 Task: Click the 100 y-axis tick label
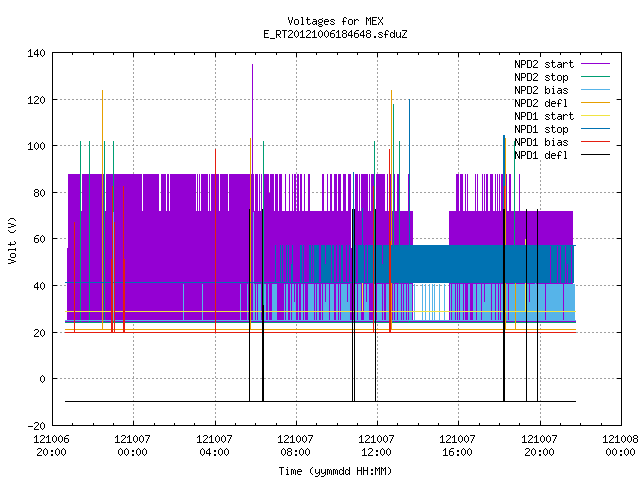click(36, 146)
